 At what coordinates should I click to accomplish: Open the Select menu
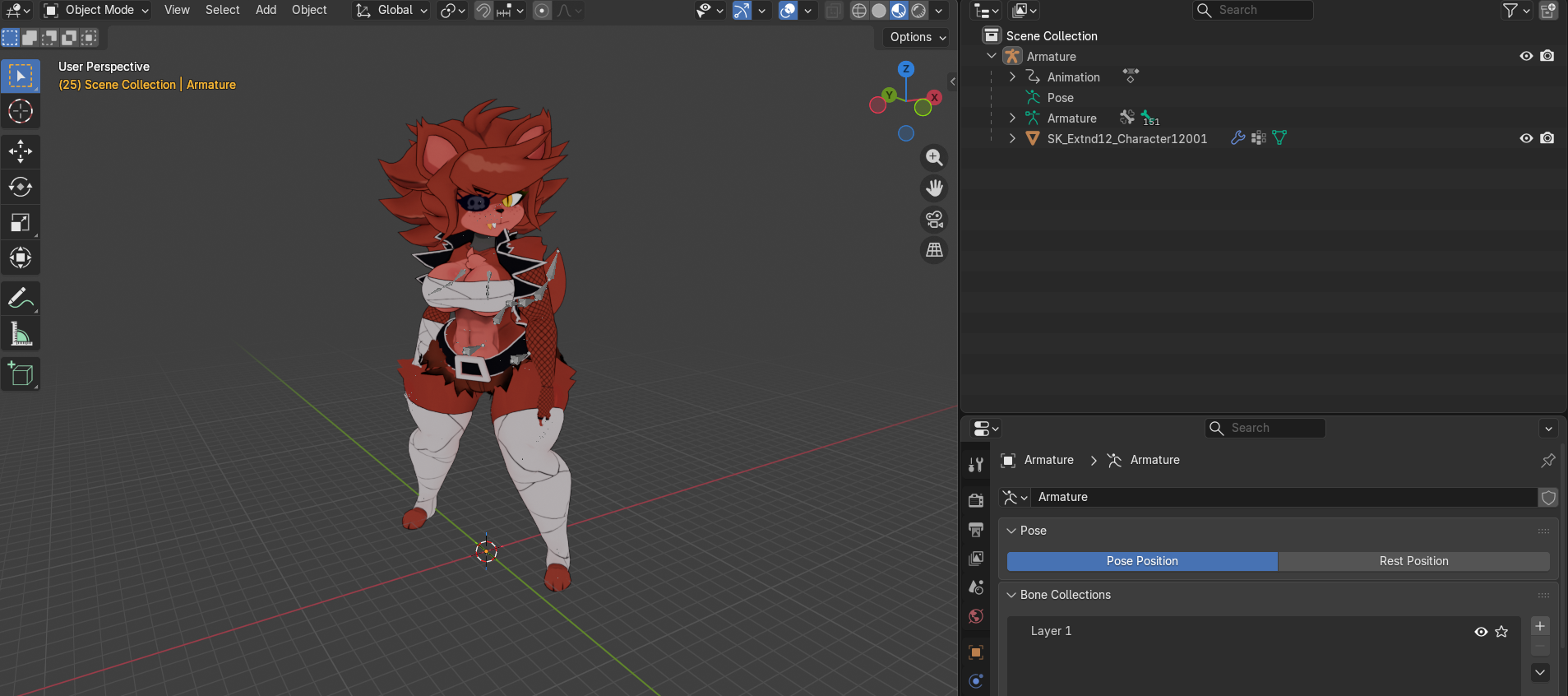(x=223, y=10)
